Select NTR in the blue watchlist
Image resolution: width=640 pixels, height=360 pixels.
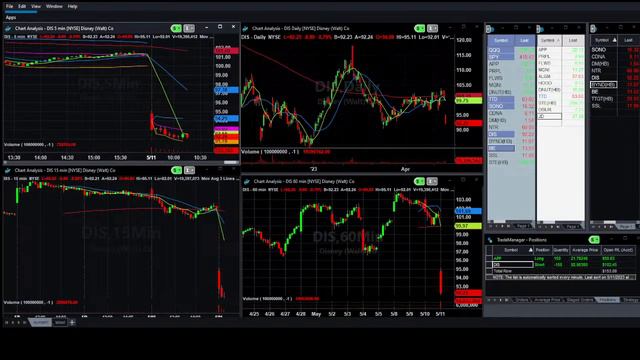pos(501,127)
